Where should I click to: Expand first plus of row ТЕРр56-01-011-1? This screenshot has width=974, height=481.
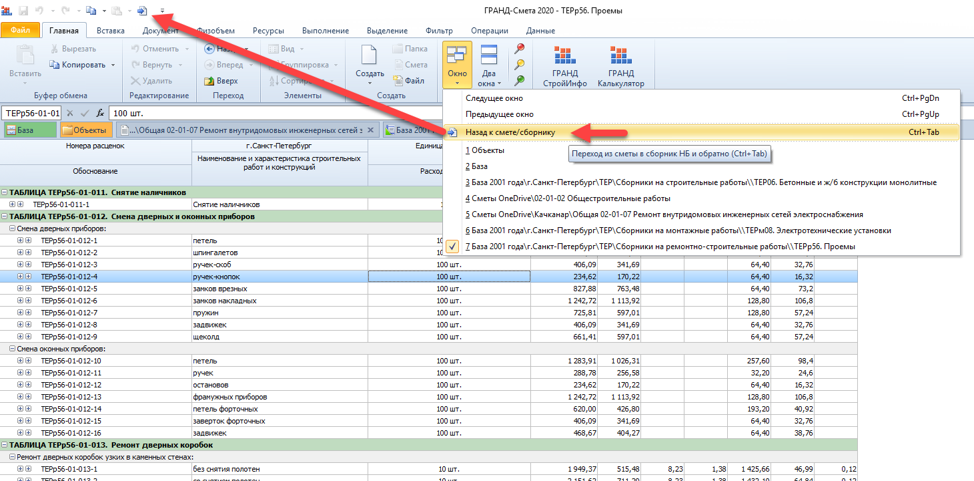12,204
